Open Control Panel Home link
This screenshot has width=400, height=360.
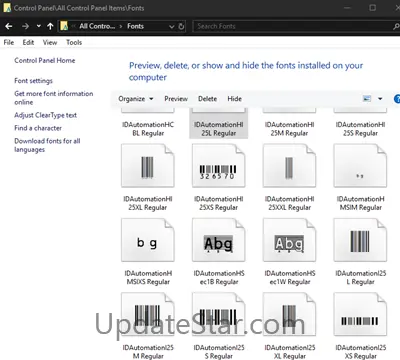[x=45, y=60]
